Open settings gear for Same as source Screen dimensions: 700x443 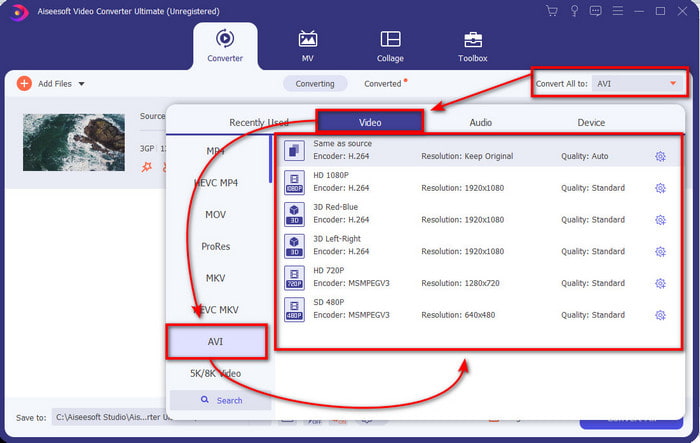coord(660,156)
